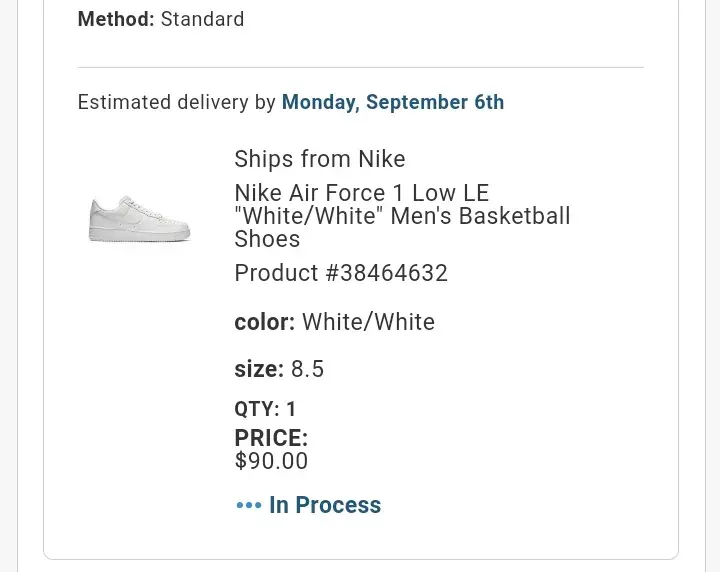Click the word Shoes in product title
Viewport: 720px width, 572px height.
click(267, 239)
